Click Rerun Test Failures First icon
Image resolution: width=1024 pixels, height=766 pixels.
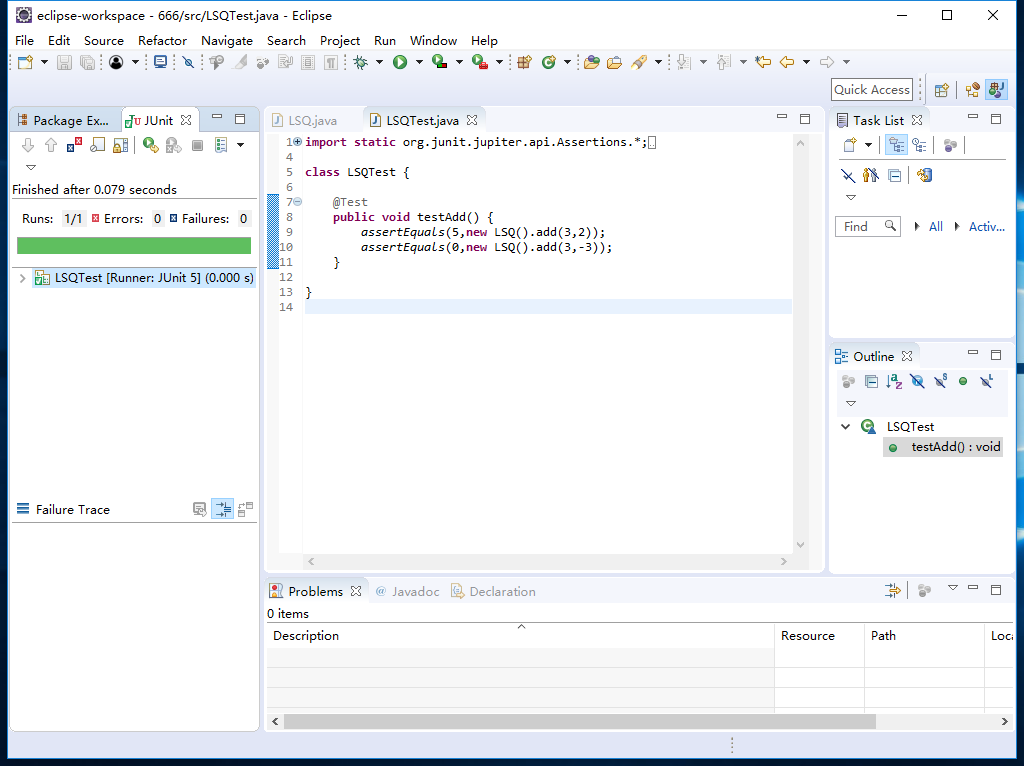[x=173, y=145]
